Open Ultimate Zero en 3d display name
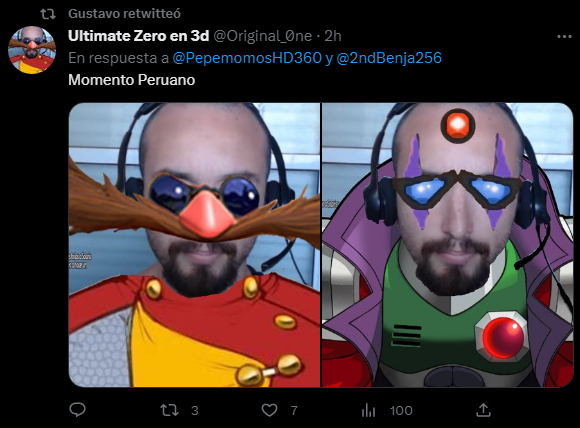Screen dimensions: 580x428 point(139,36)
